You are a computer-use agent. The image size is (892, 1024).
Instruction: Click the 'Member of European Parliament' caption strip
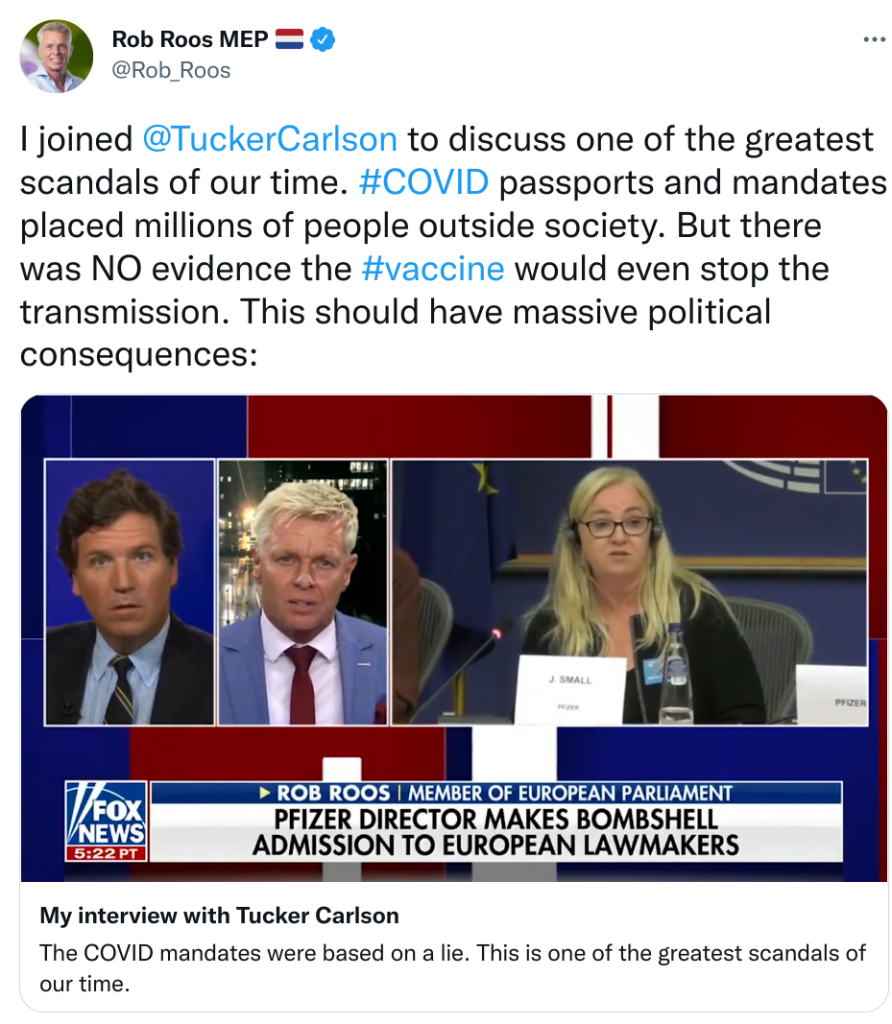tap(496, 793)
